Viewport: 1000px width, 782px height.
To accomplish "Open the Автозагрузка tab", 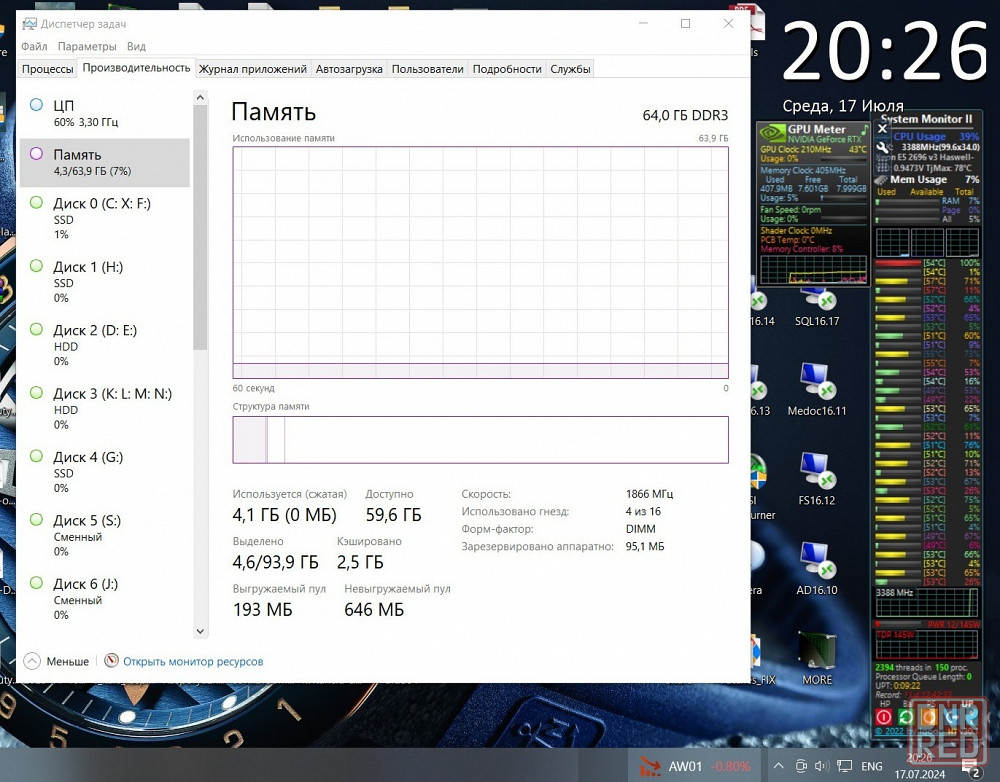I will [349, 69].
